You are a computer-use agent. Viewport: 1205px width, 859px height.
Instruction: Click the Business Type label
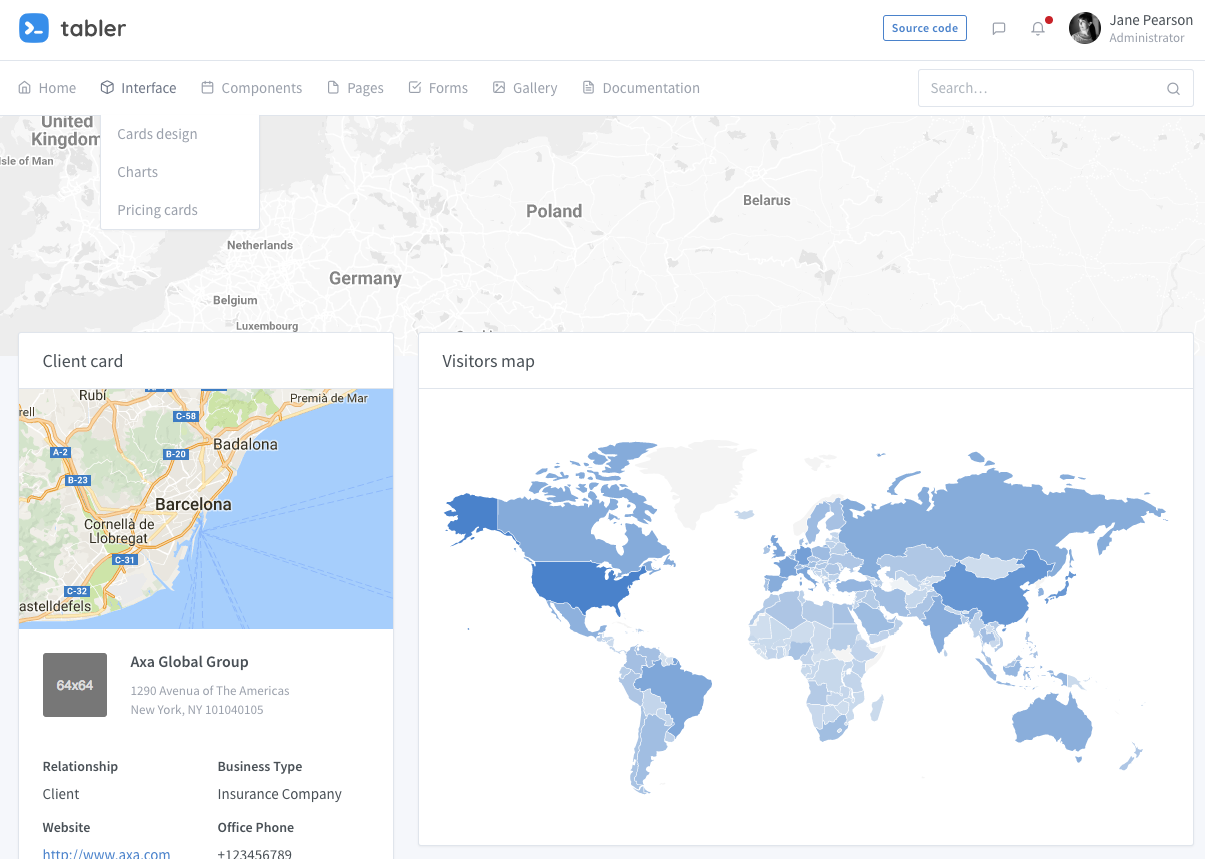[x=260, y=766]
